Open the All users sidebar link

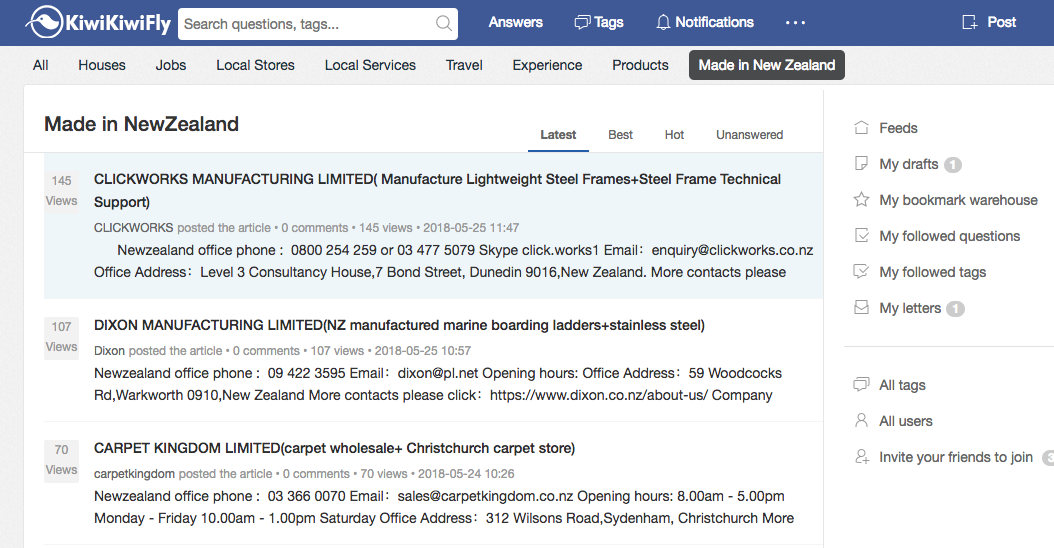point(905,421)
